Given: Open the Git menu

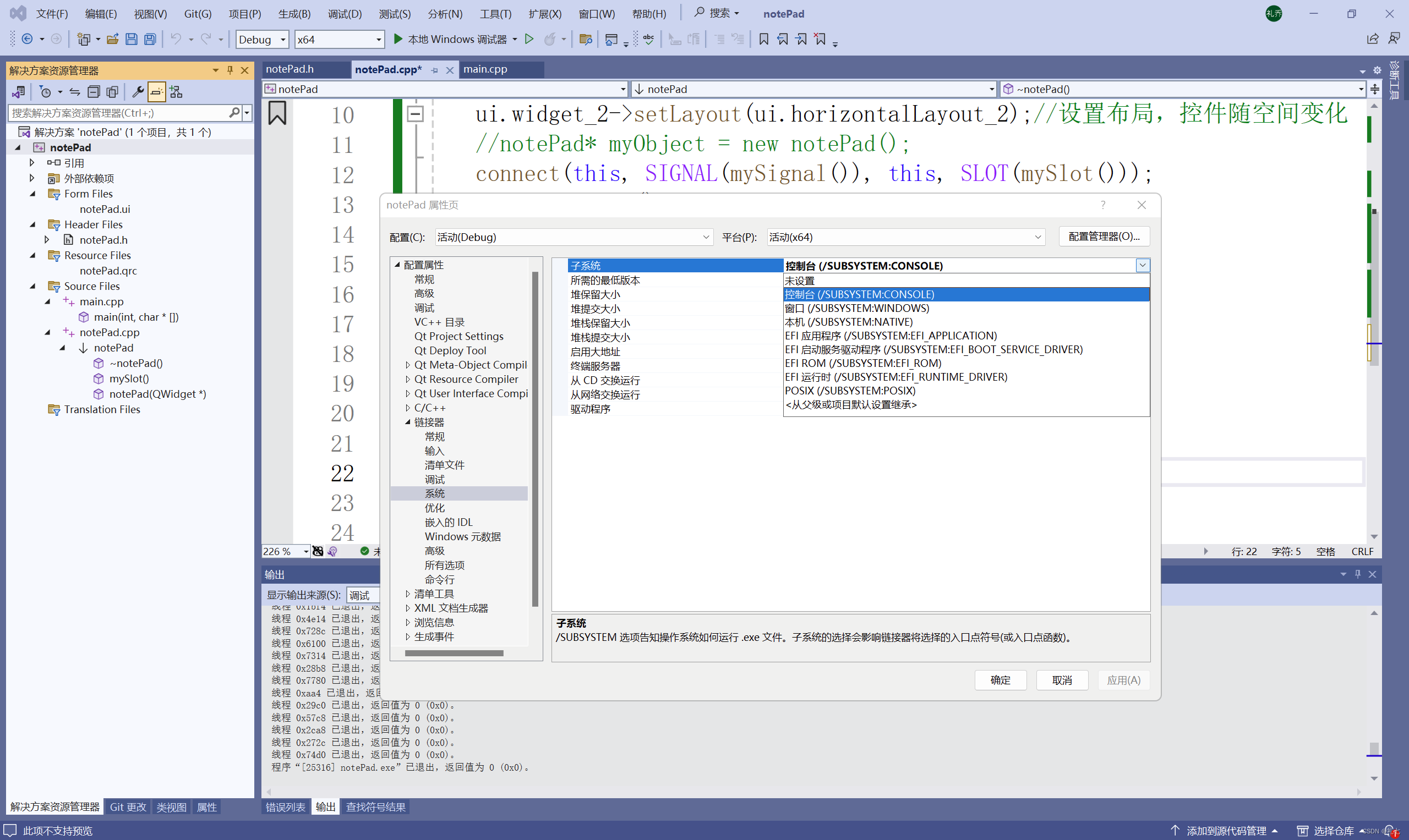Looking at the screenshot, I should 197,14.
